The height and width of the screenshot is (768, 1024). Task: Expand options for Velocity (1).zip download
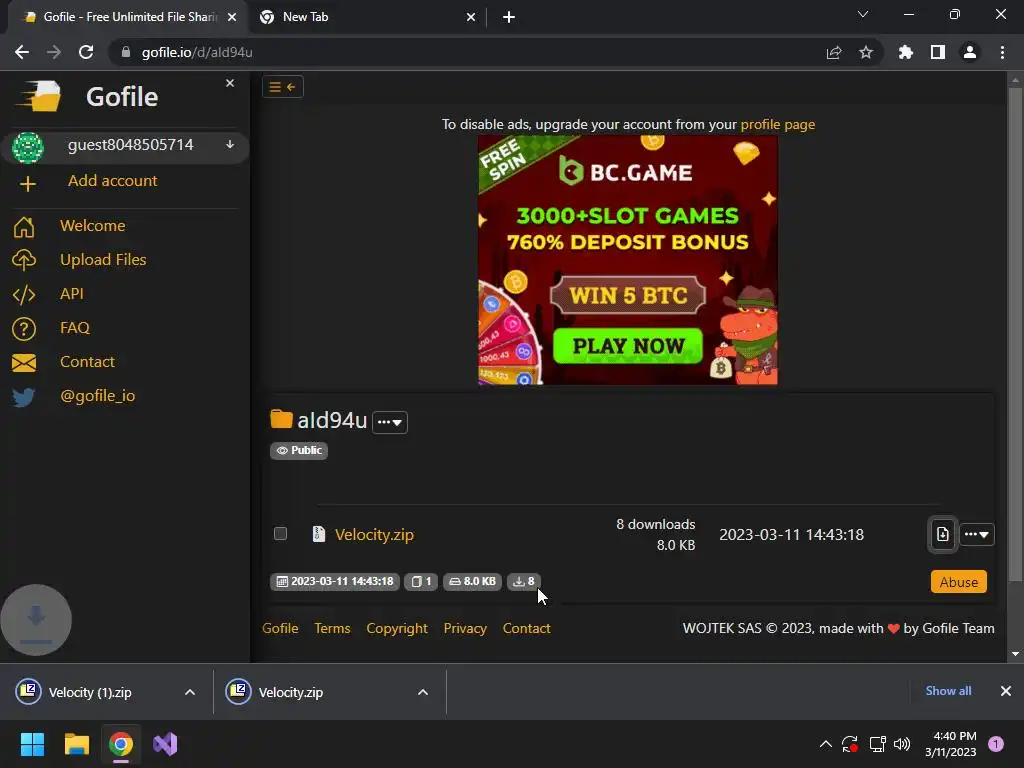[x=190, y=692]
